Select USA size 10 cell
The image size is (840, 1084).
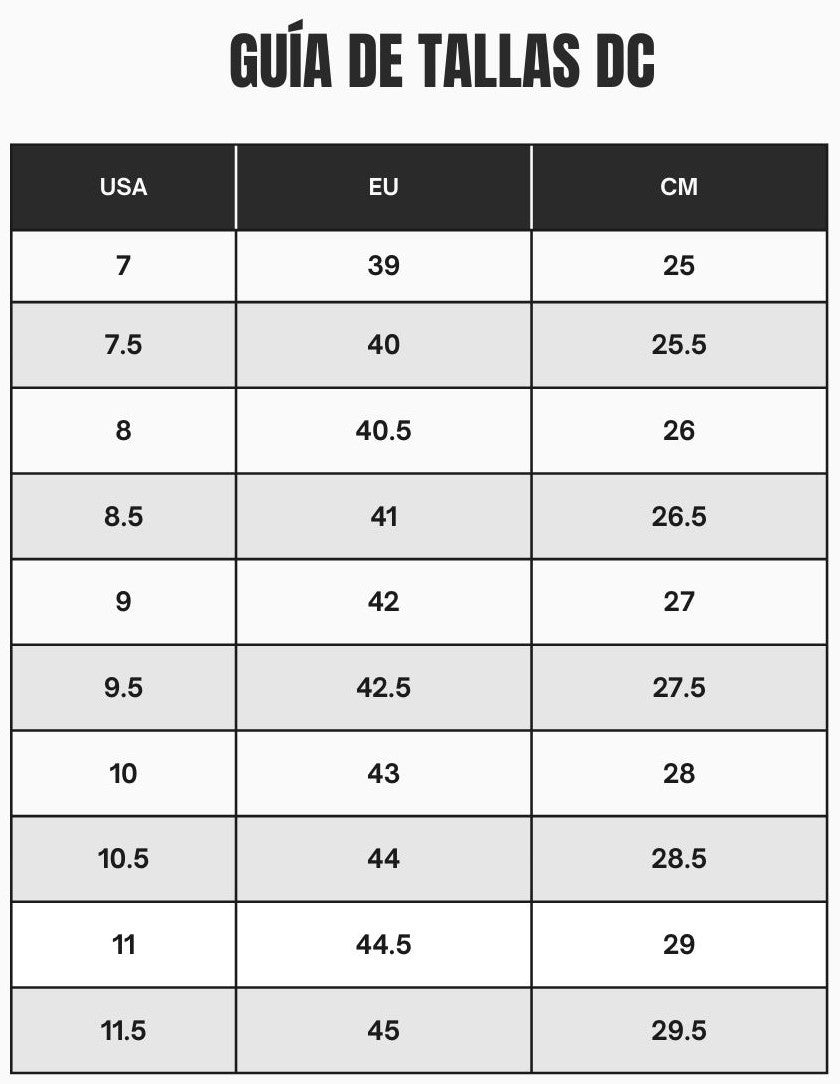tap(123, 774)
